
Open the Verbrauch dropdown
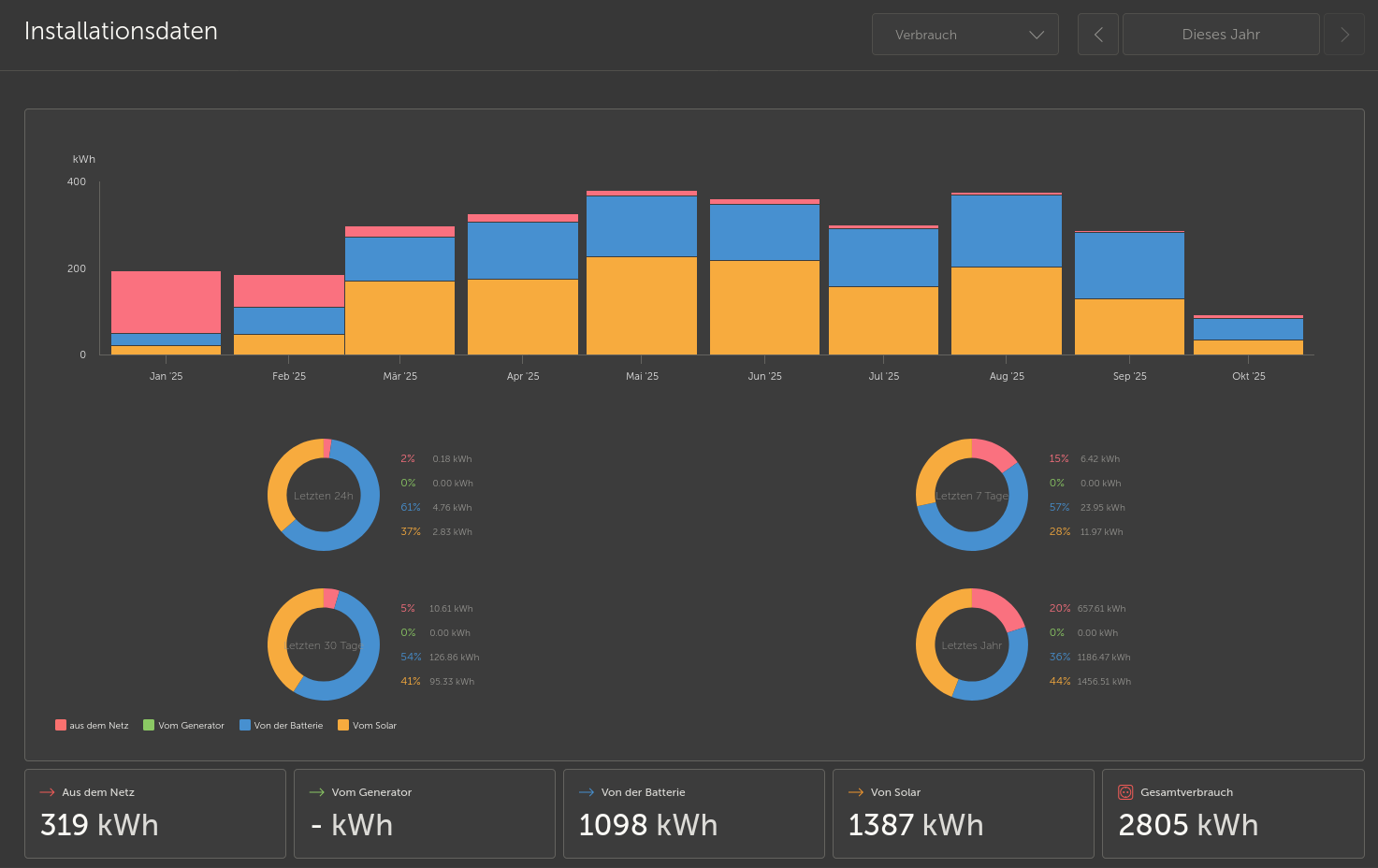965,34
